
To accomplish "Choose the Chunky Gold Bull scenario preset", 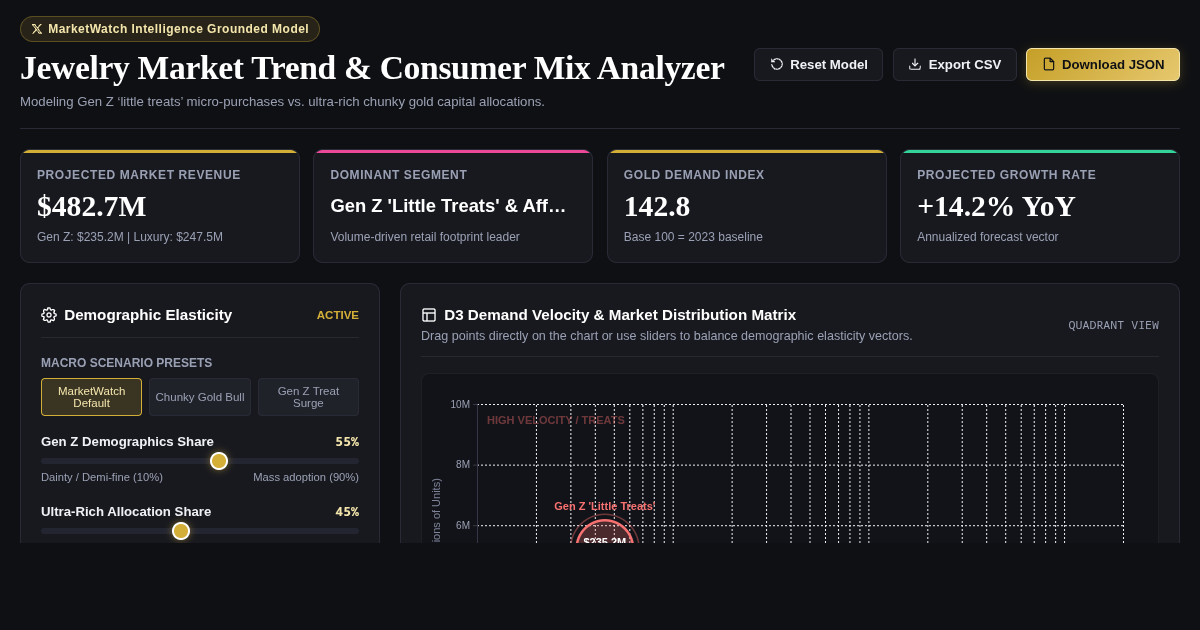I will pos(200,397).
